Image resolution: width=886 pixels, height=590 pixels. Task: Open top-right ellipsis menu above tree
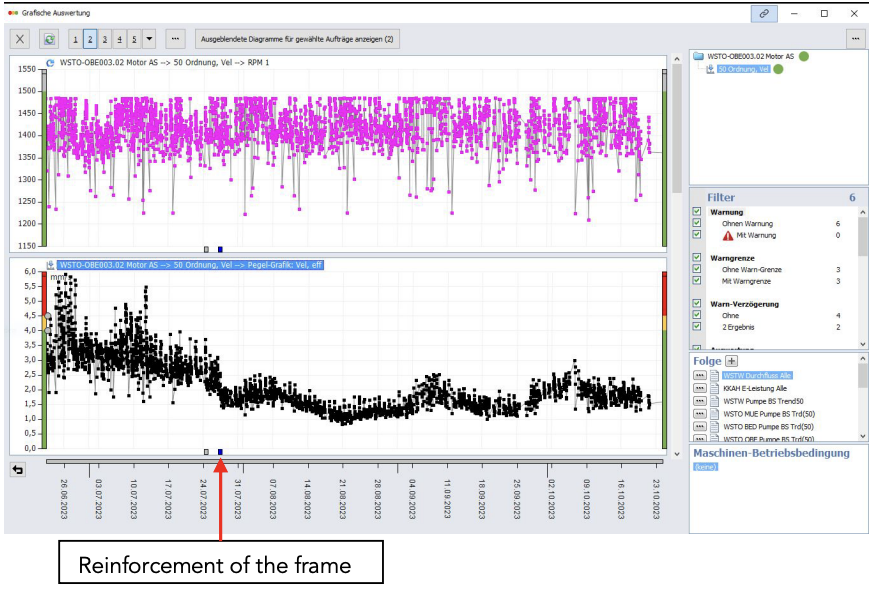pos(855,39)
